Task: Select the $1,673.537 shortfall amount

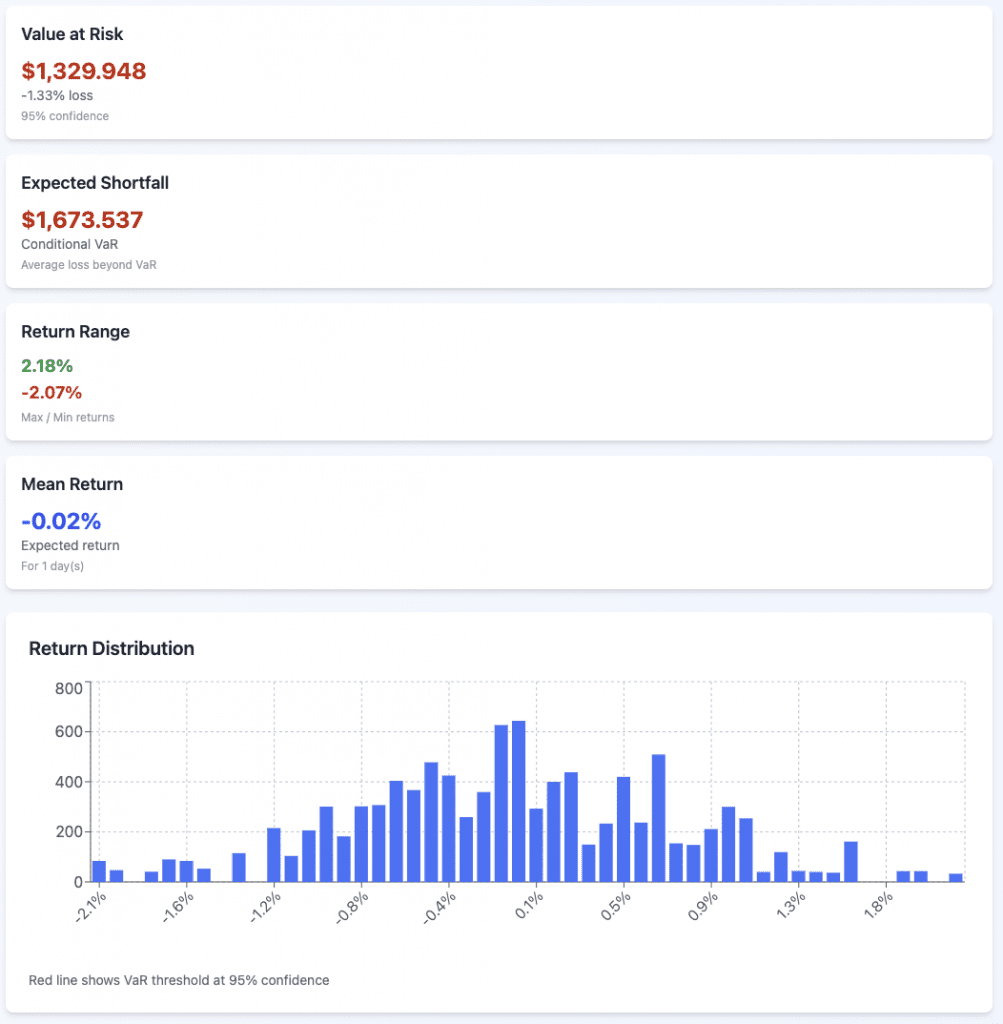Action: (82, 220)
